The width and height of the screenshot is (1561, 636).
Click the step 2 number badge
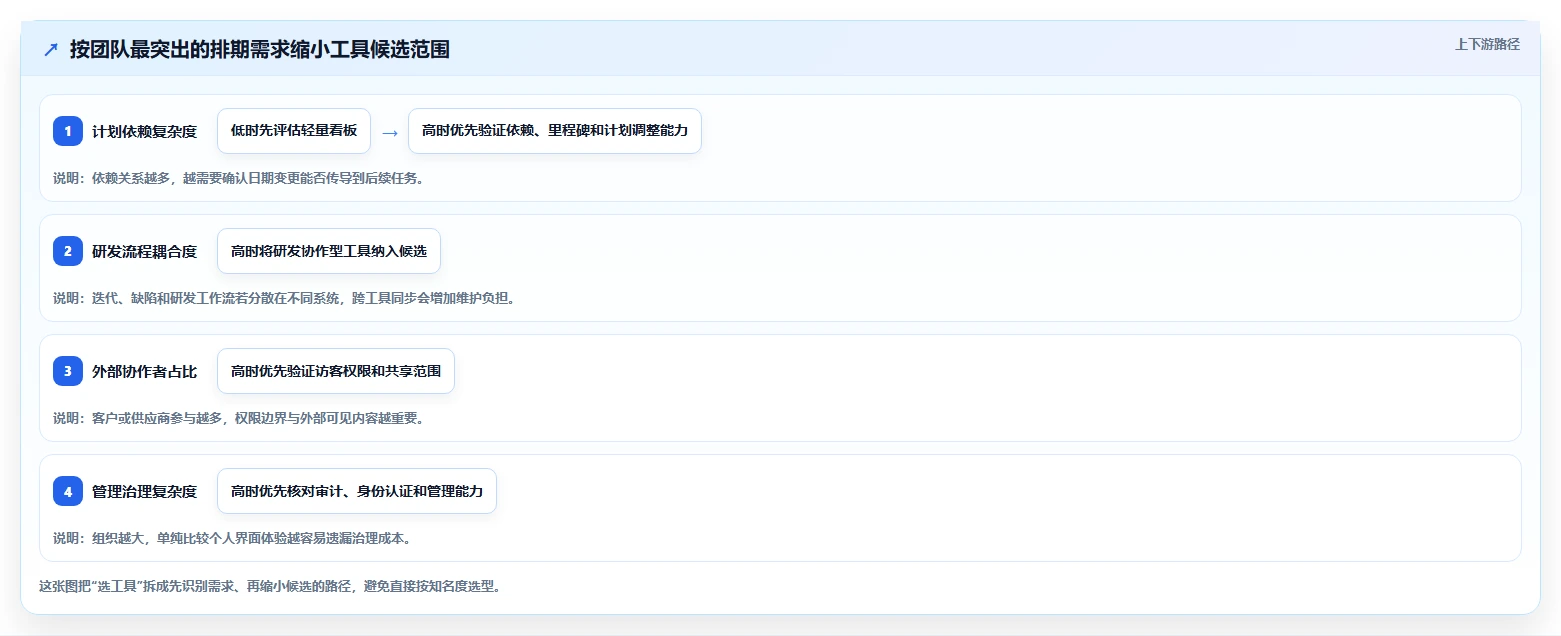[x=68, y=251]
